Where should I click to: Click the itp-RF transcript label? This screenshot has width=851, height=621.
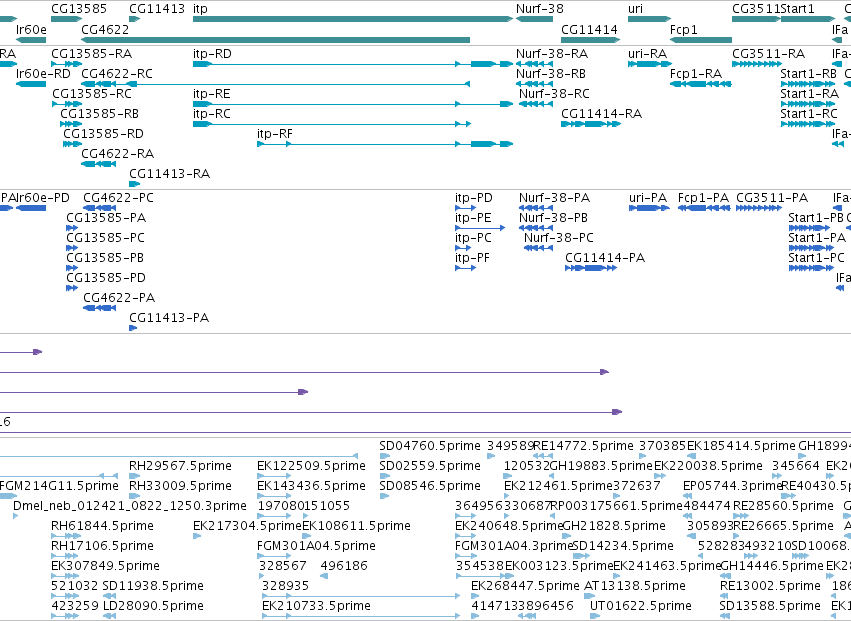tap(275, 134)
